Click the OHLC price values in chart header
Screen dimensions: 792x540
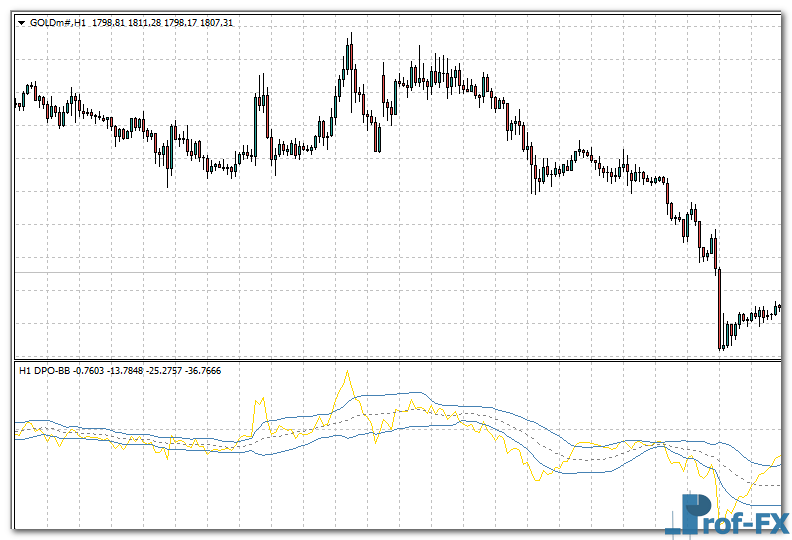pos(163,22)
